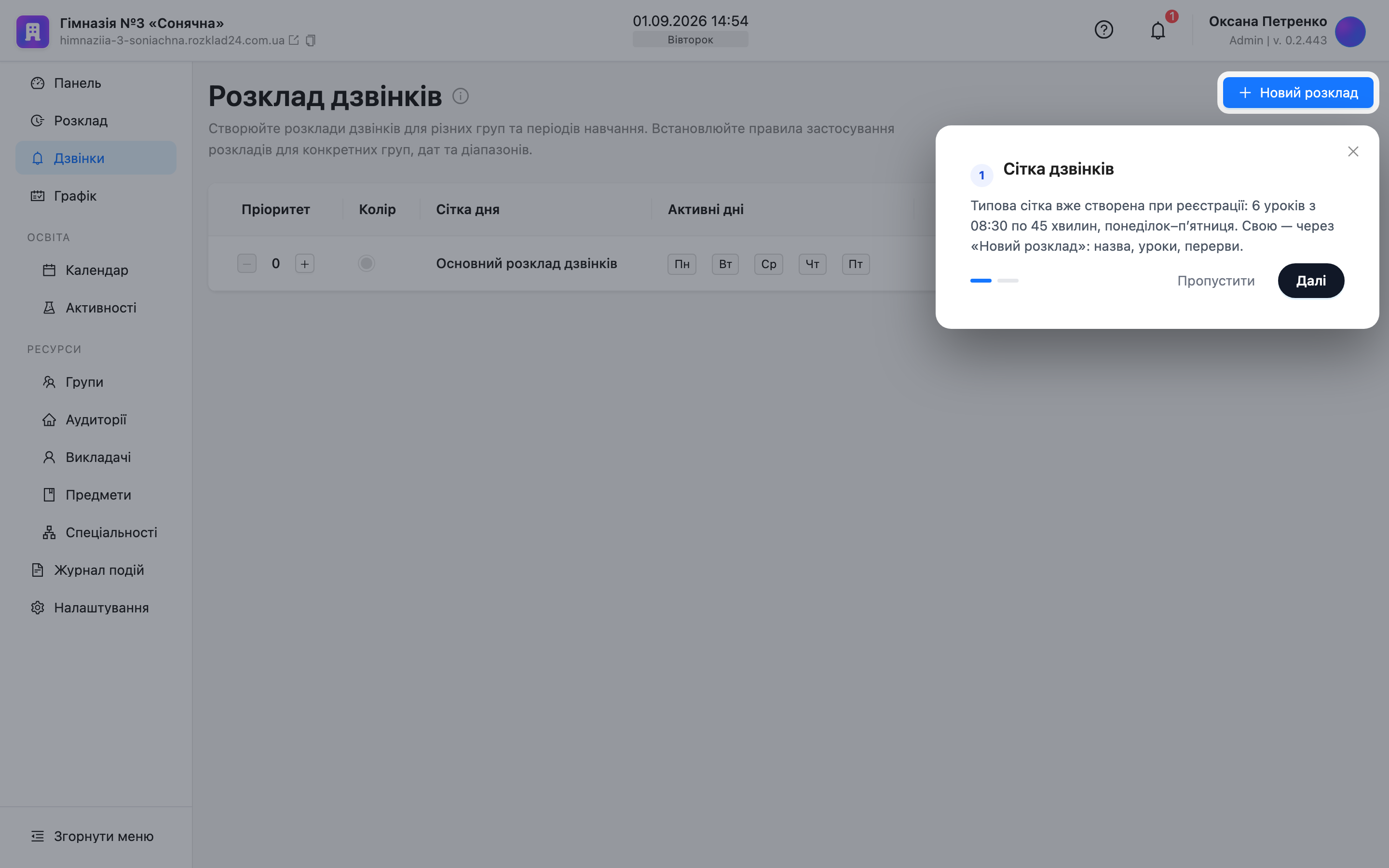The height and width of the screenshot is (868, 1389).
Task: Toggle the Вт active day
Action: (725, 264)
